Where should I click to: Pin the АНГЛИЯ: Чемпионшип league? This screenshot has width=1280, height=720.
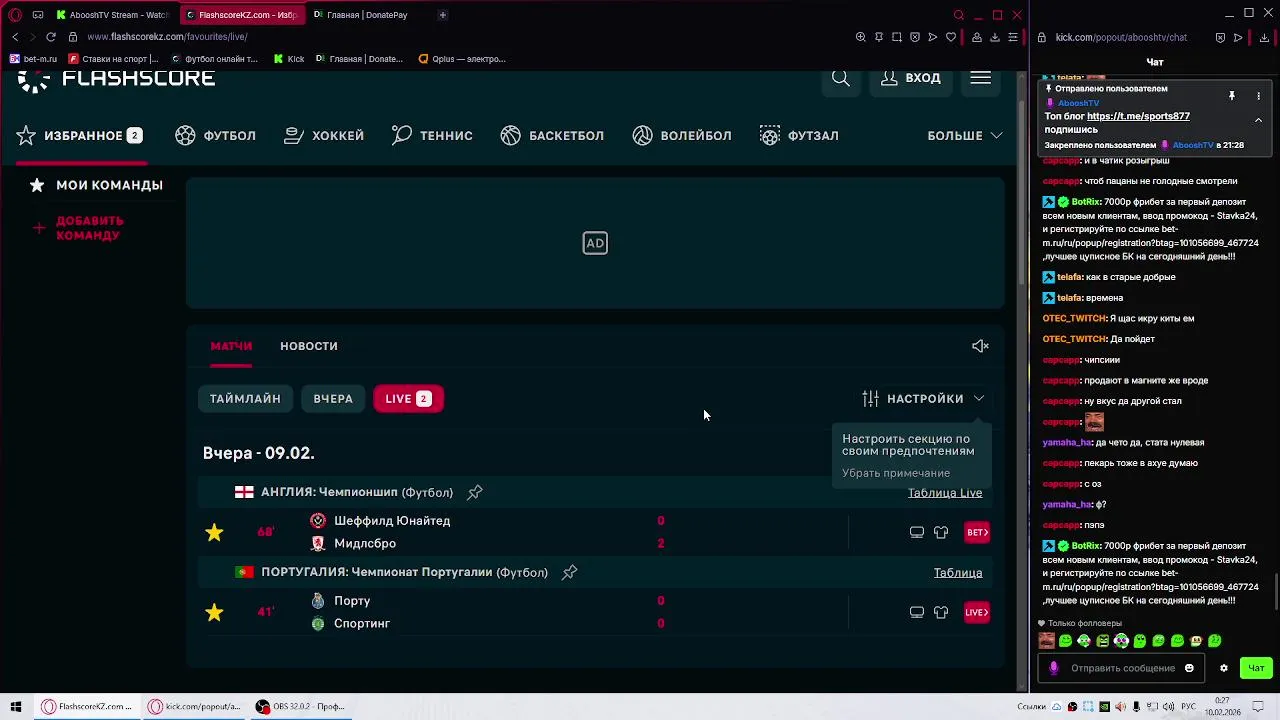pyautogui.click(x=475, y=492)
